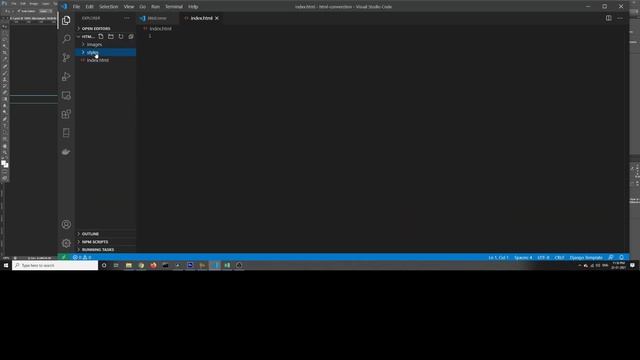Expand the styles folder
640x360 pixels.
[x=105, y=52]
